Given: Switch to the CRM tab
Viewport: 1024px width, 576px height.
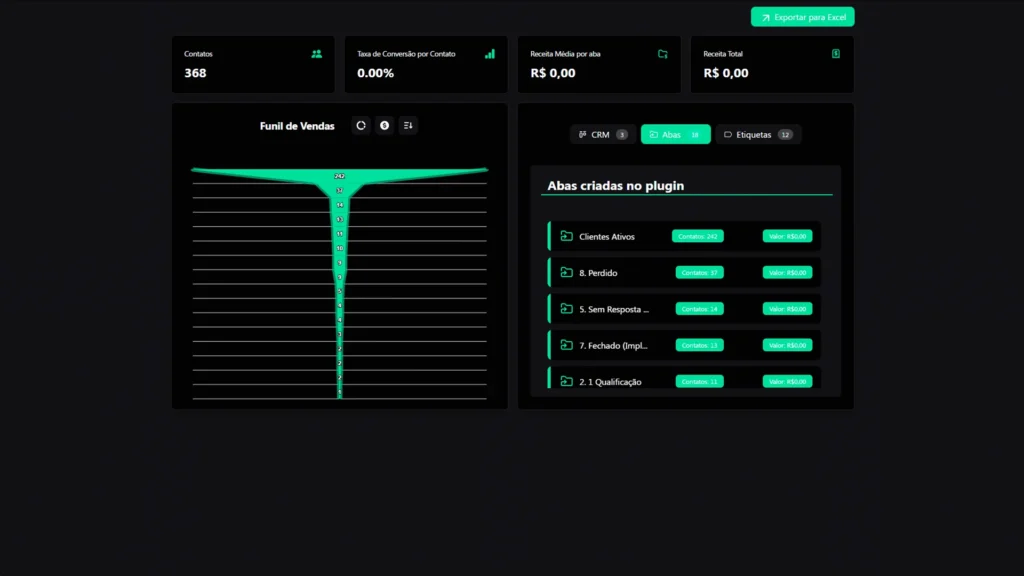Looking at the screenshot, I should click(x=602, y=135).
